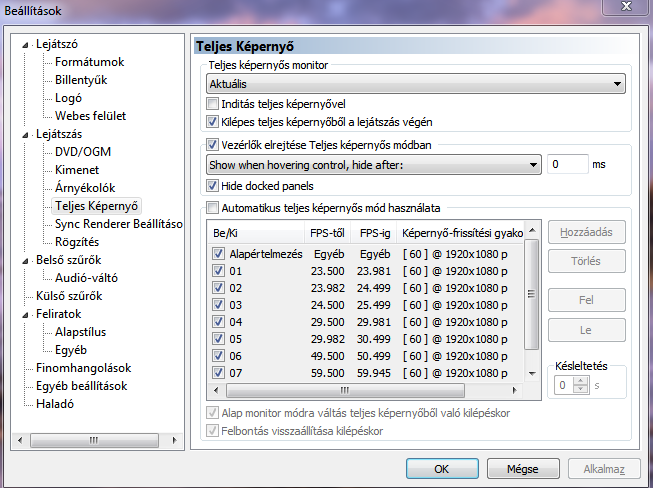Open the Teljes képernyős monitor dropdown

(416, 84)
